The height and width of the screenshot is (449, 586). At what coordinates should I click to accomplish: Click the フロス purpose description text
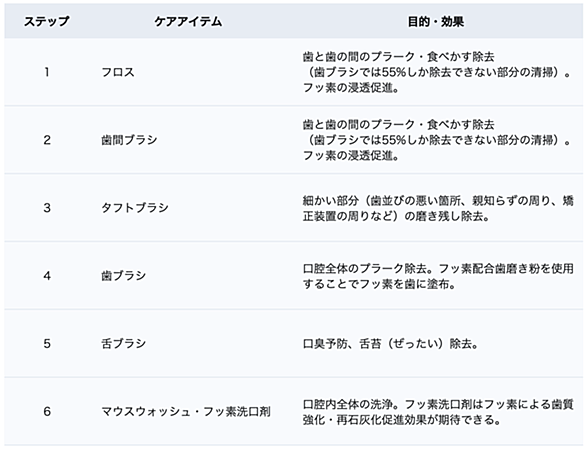pyautogui.click(x=437, y=72)
